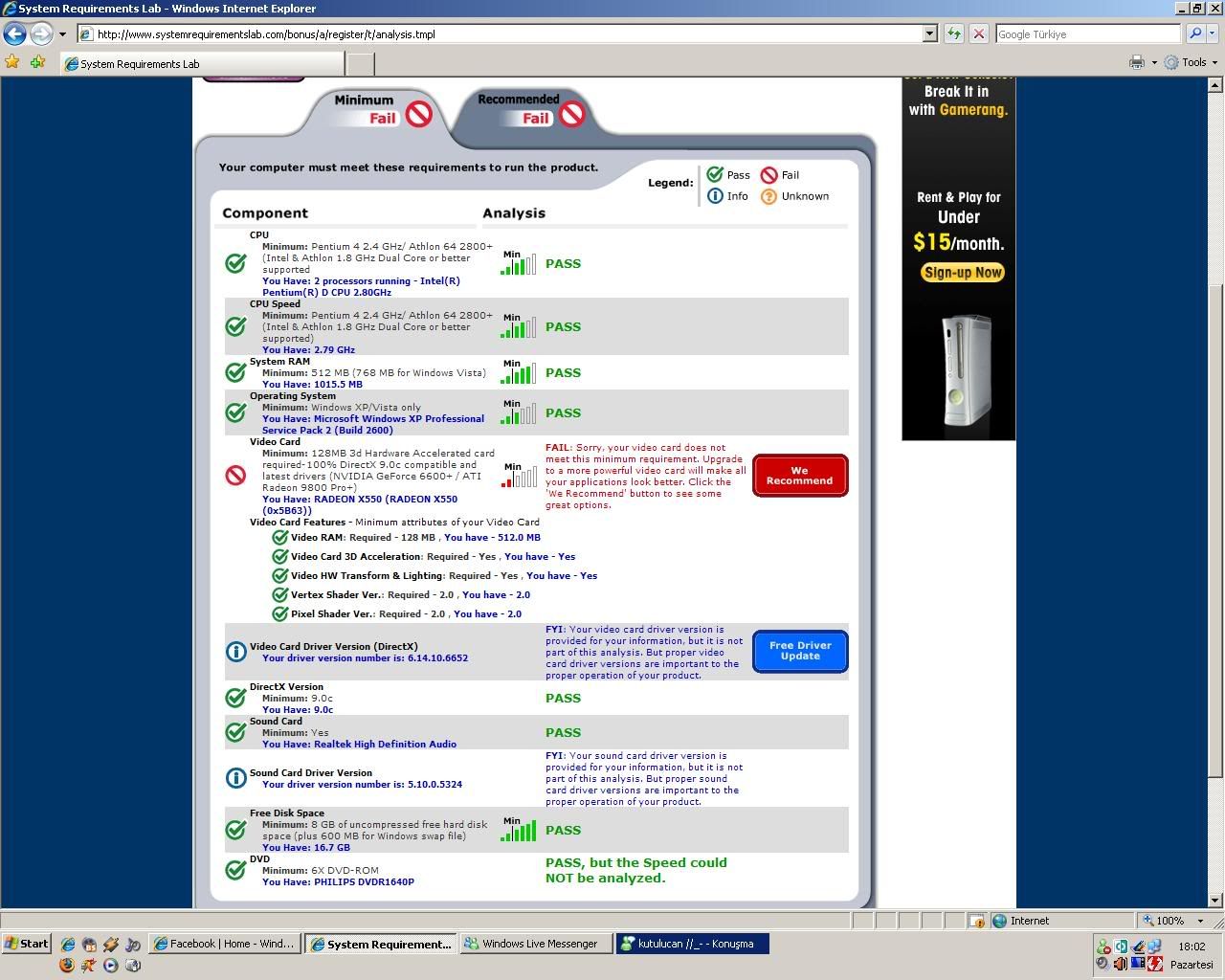Open the Favorites Center star
This screenshot has width=1225, height=980.
pos(12,62)
